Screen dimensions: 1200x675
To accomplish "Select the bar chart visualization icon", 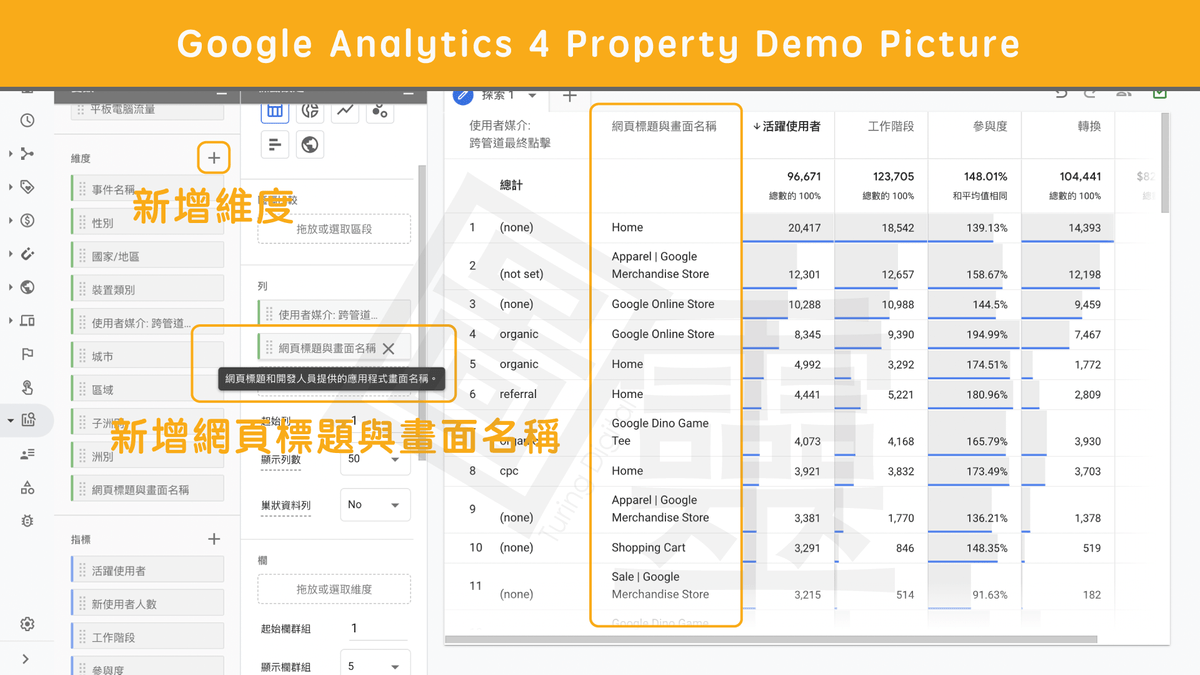I will click(x=275, y=145).
